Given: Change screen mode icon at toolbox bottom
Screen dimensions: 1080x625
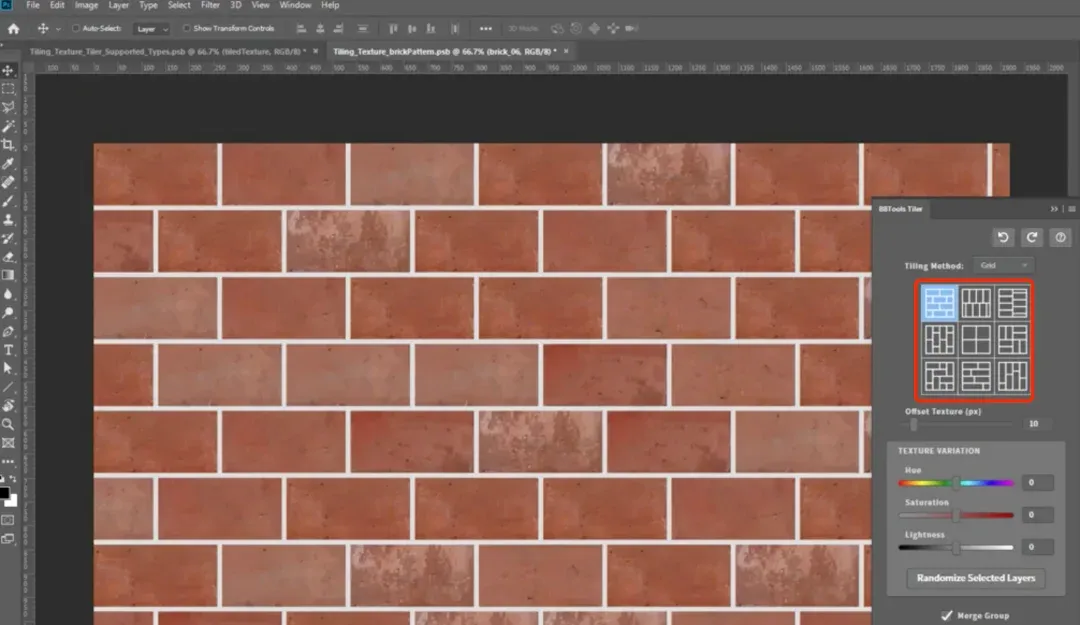Looking at the screenshot, I should point(8,539).
